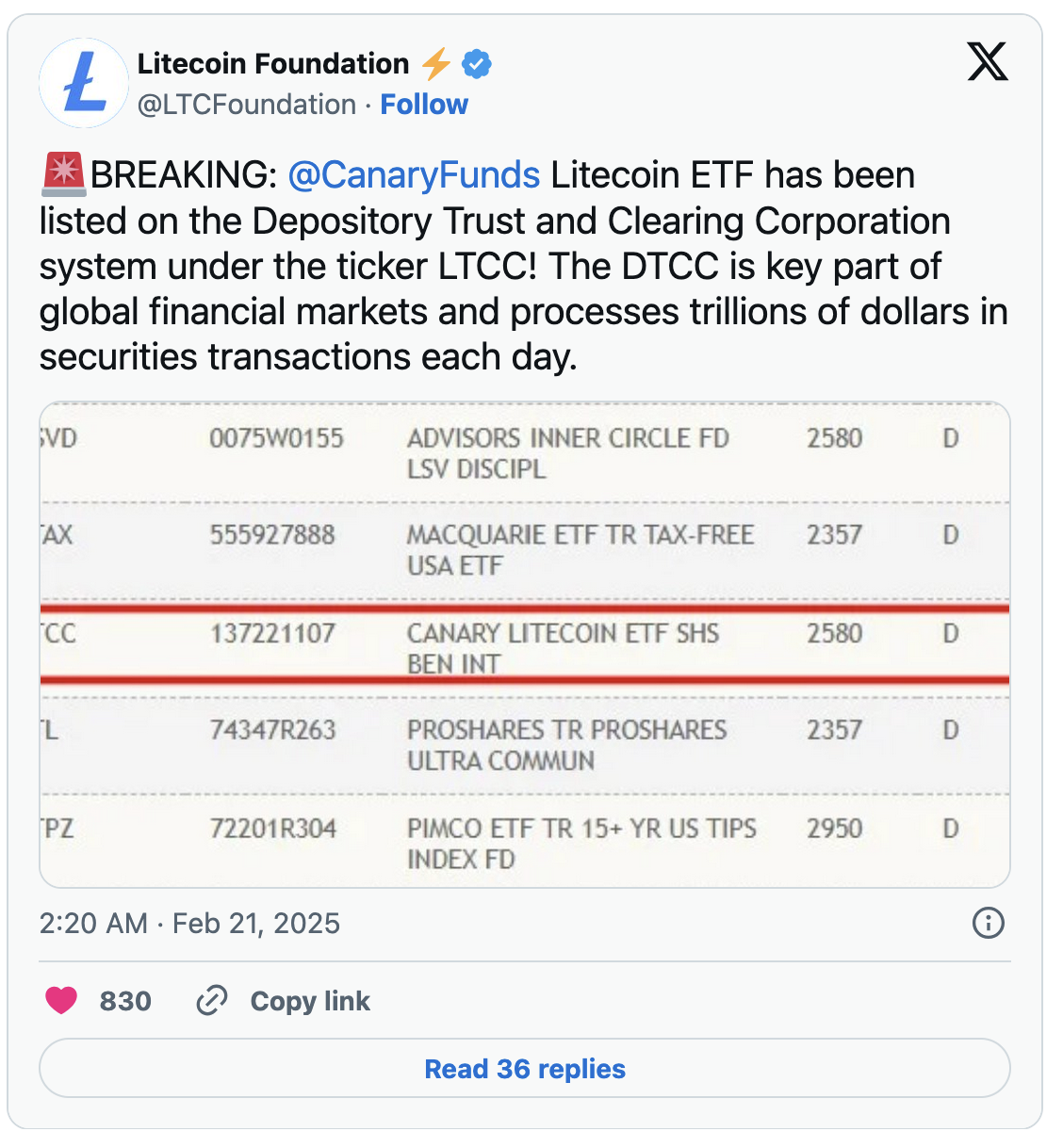Select the Copy link label text
The width and height of the screenshot is (1063, 1148).
tap(309, 1000)
